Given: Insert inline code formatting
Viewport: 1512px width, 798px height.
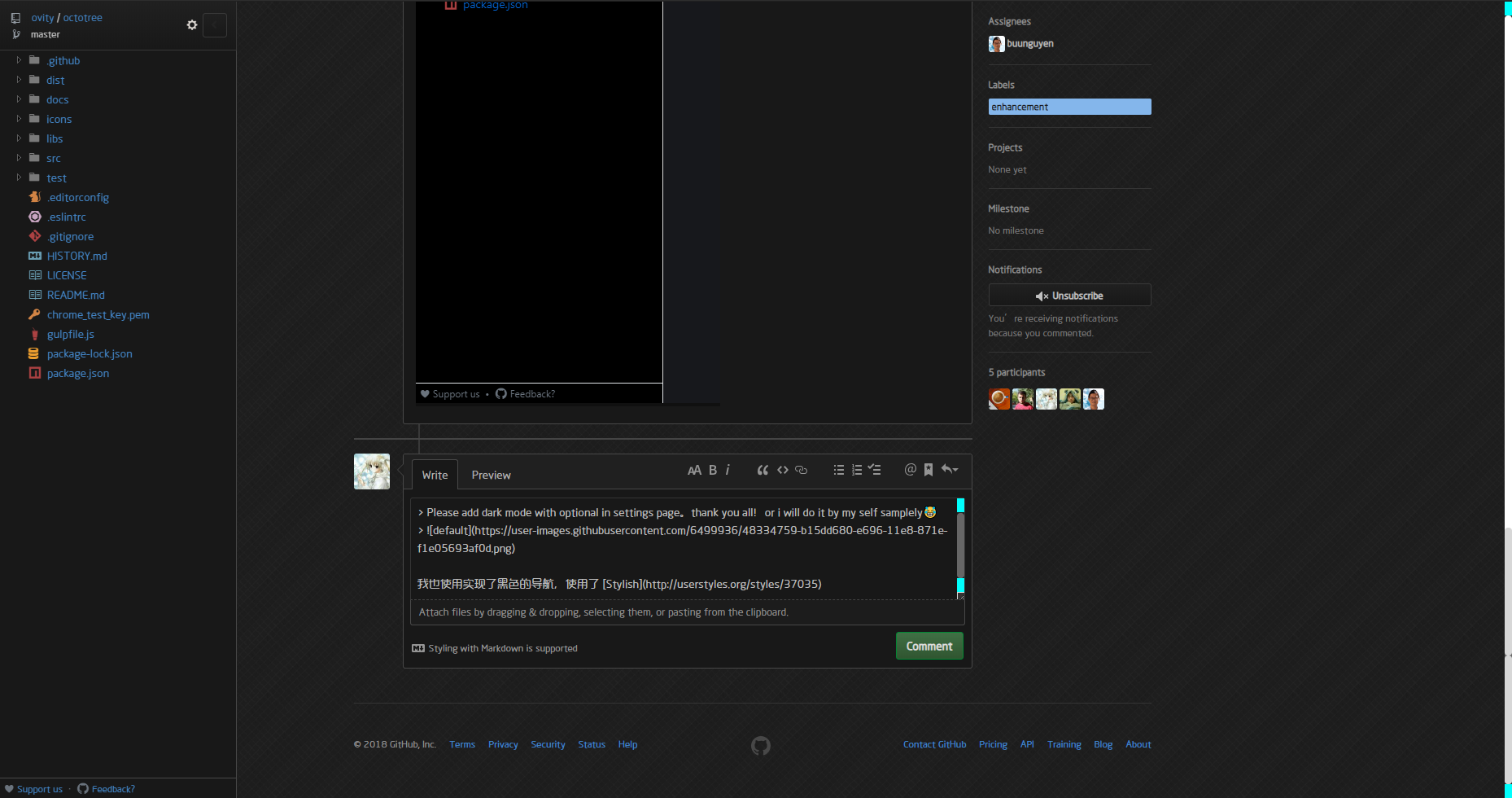Looking at the screenshot, I should (782, 470).
